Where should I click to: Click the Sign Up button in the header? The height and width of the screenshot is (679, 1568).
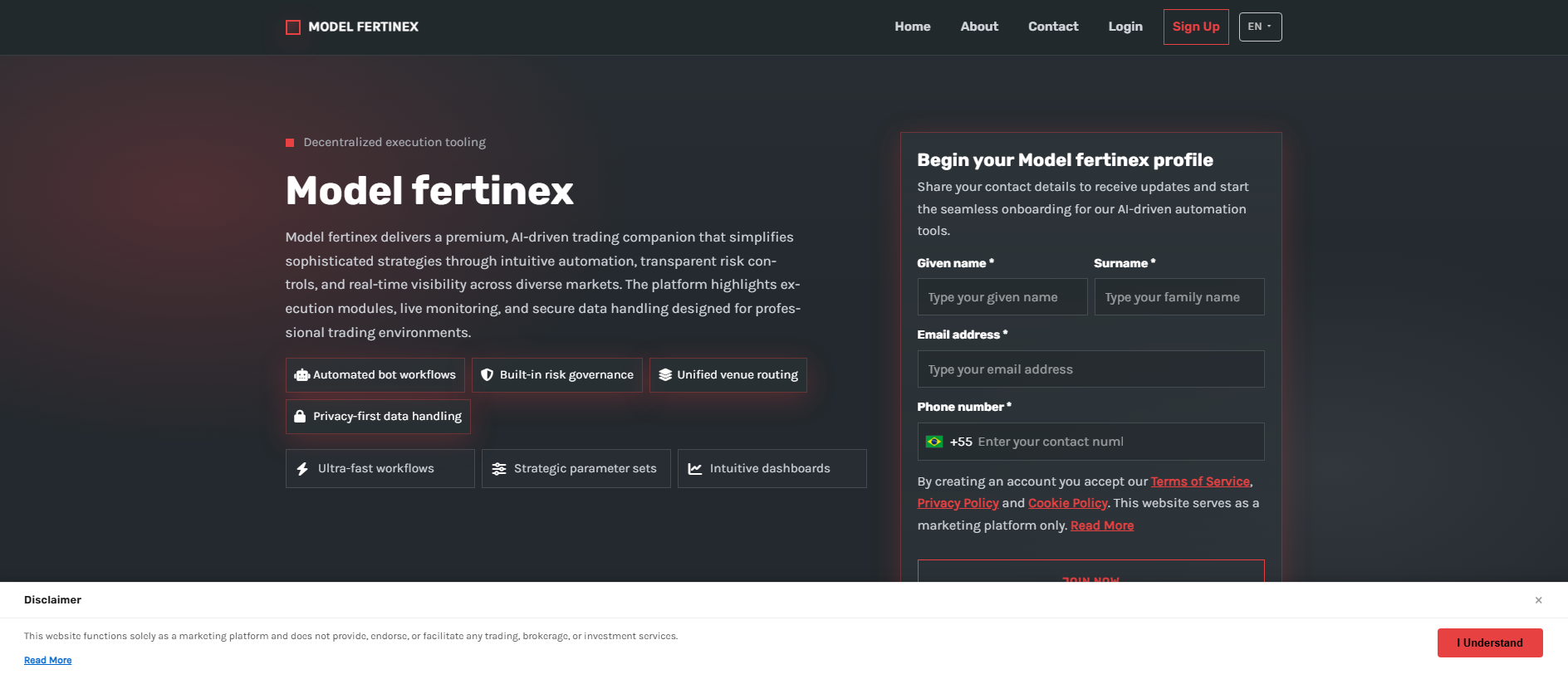pyautogui.click(x=1196, y=27)
